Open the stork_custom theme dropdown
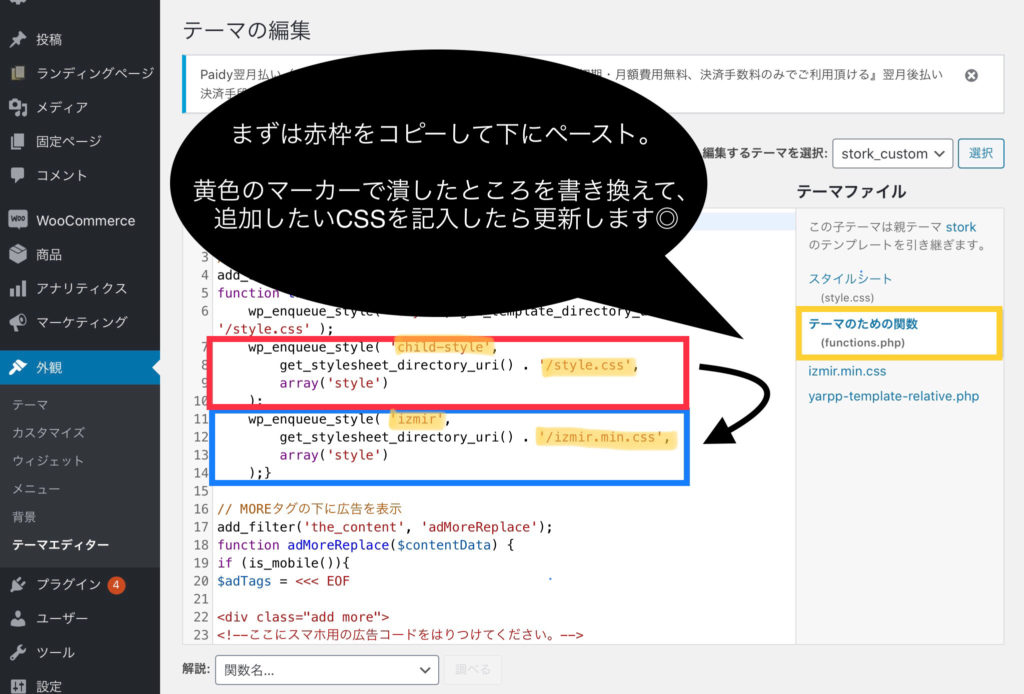1024x694 pixels. (x=892, y=153)
